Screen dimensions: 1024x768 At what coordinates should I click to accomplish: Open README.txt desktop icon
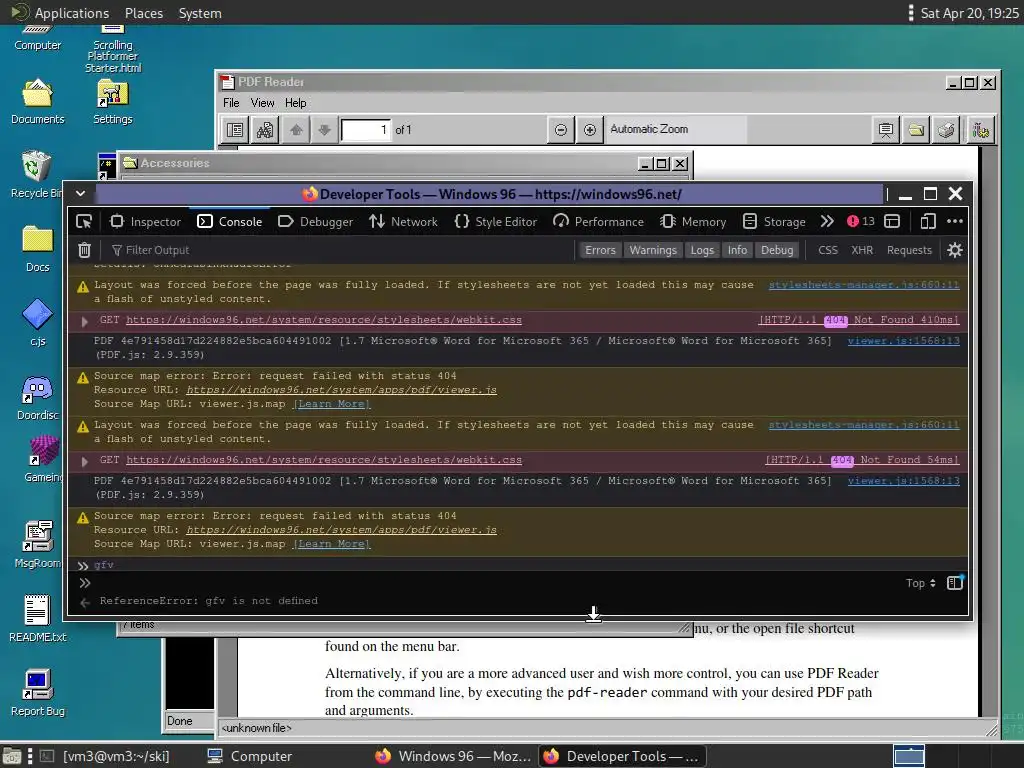[x=37, y=618]
